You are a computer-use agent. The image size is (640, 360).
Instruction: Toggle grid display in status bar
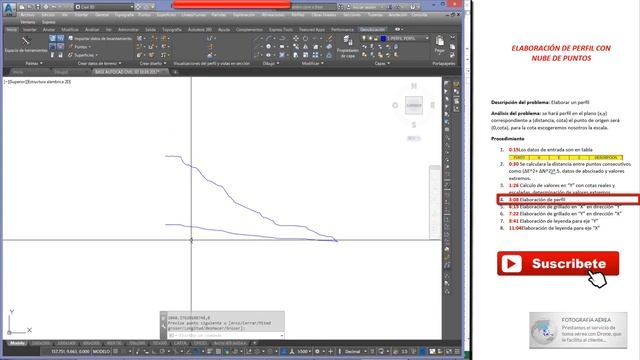coord(116,351)
